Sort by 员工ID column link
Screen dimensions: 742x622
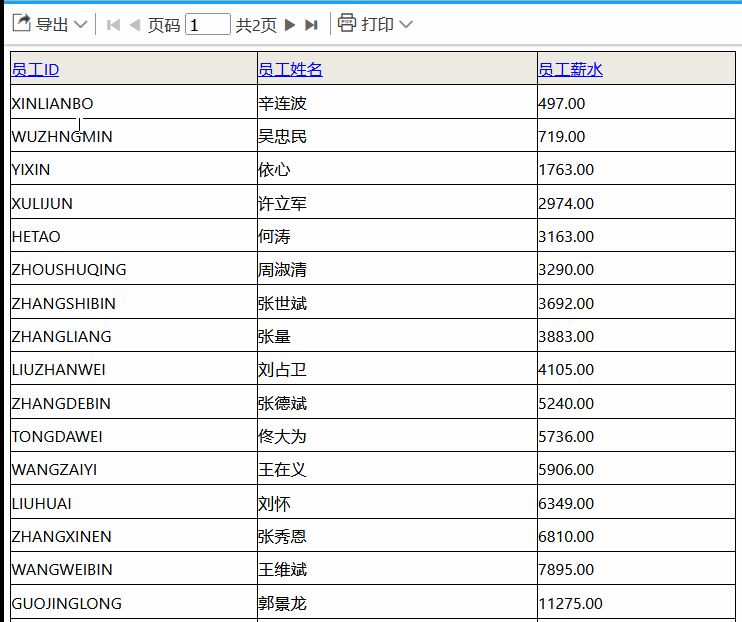(35, 70)
